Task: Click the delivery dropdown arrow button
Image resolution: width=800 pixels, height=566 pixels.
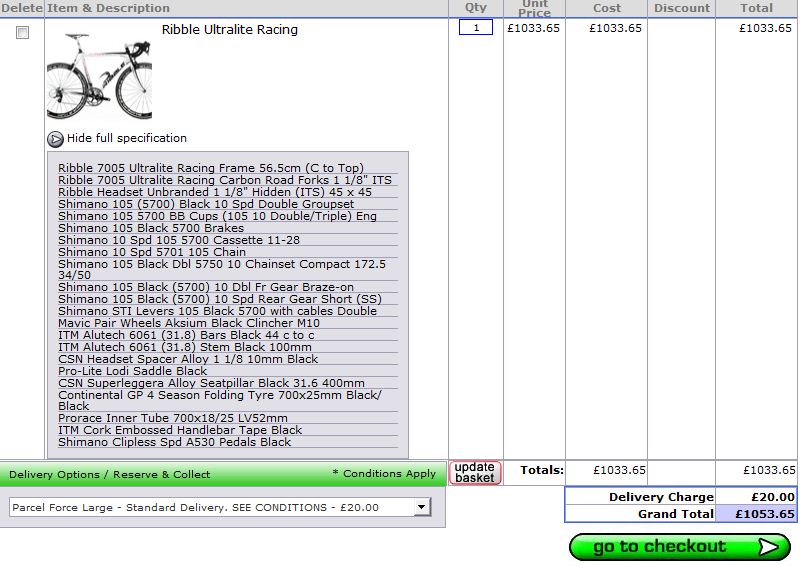Action: coord(421,507)
